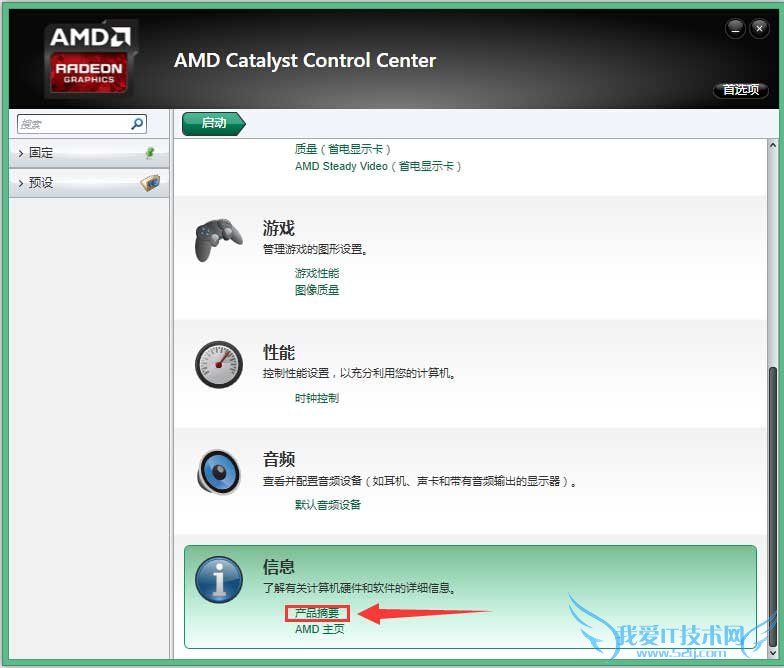
Task: Click the 游戏 section heading
Action: click(278, 228)
